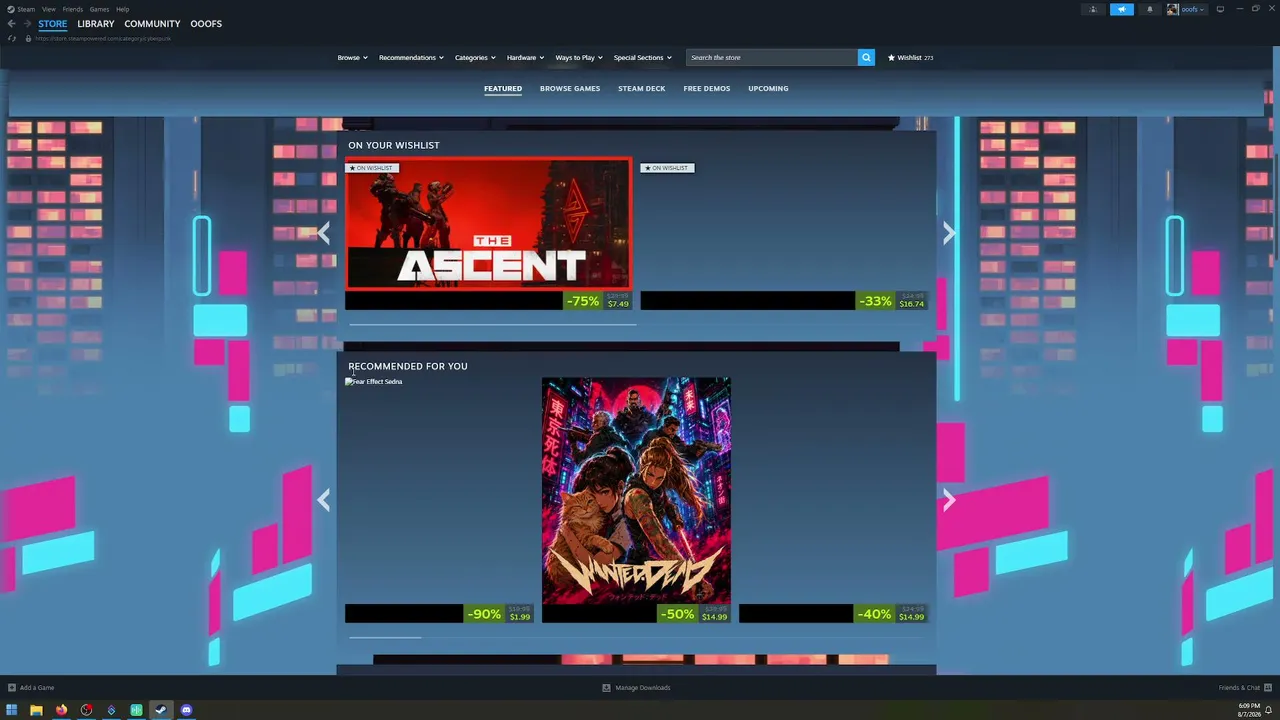Switch to Free Demos tab

(707, 88)
